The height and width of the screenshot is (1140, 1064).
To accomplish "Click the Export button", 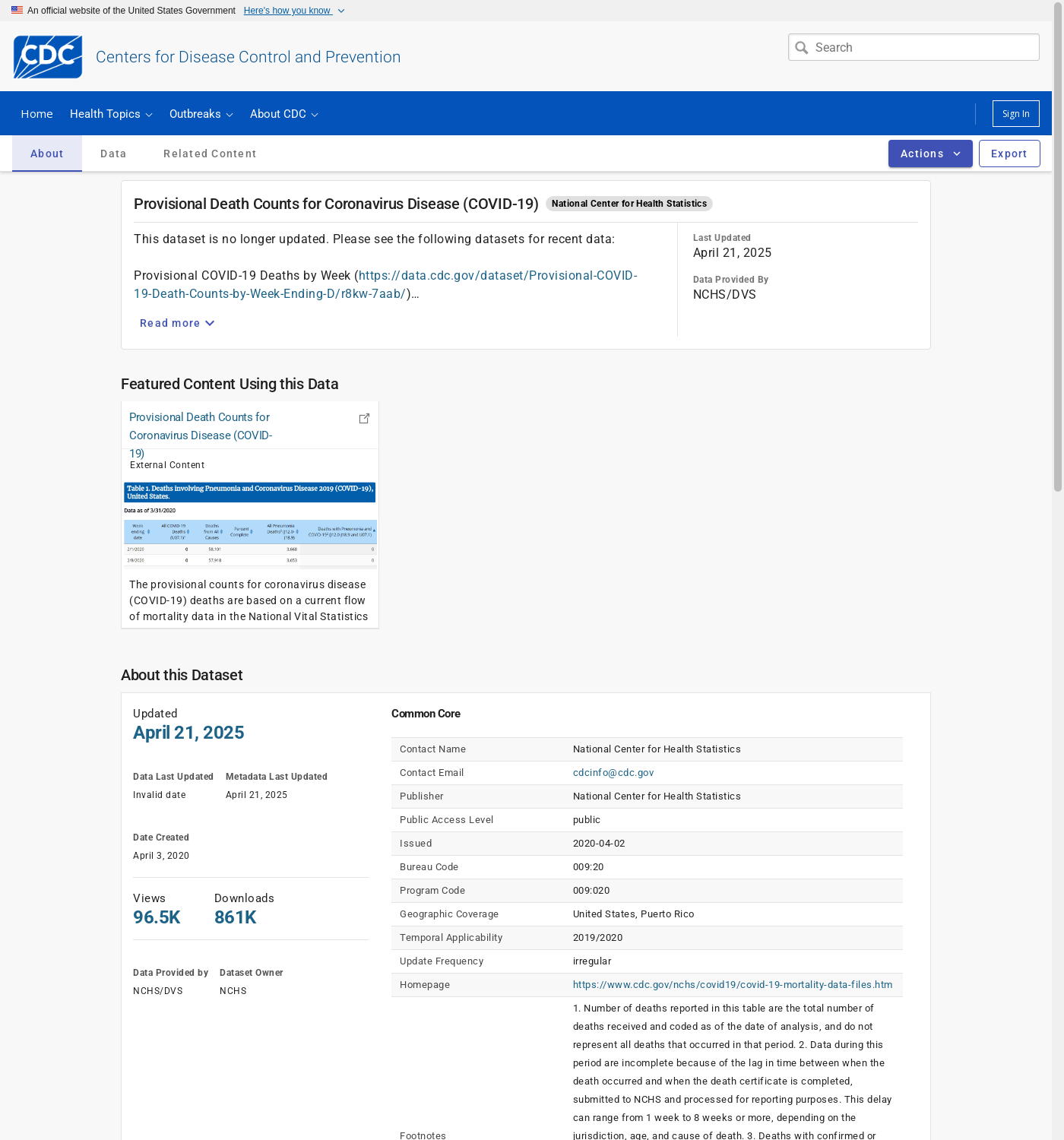I will click(x=1009, y=154).
